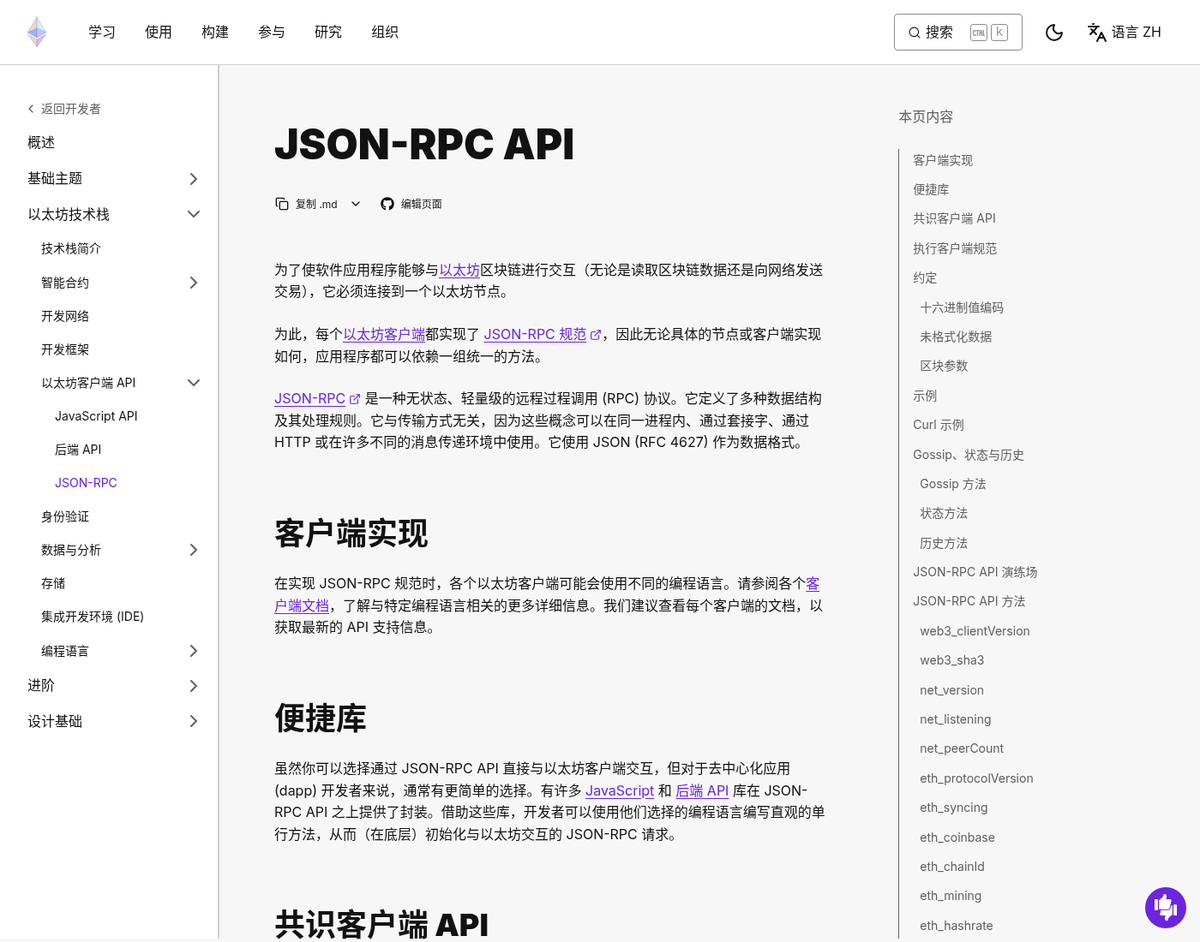Screen dimensions: 1200x942
Task: Open 开发网络 sidebar item
Action: (65, 316)
